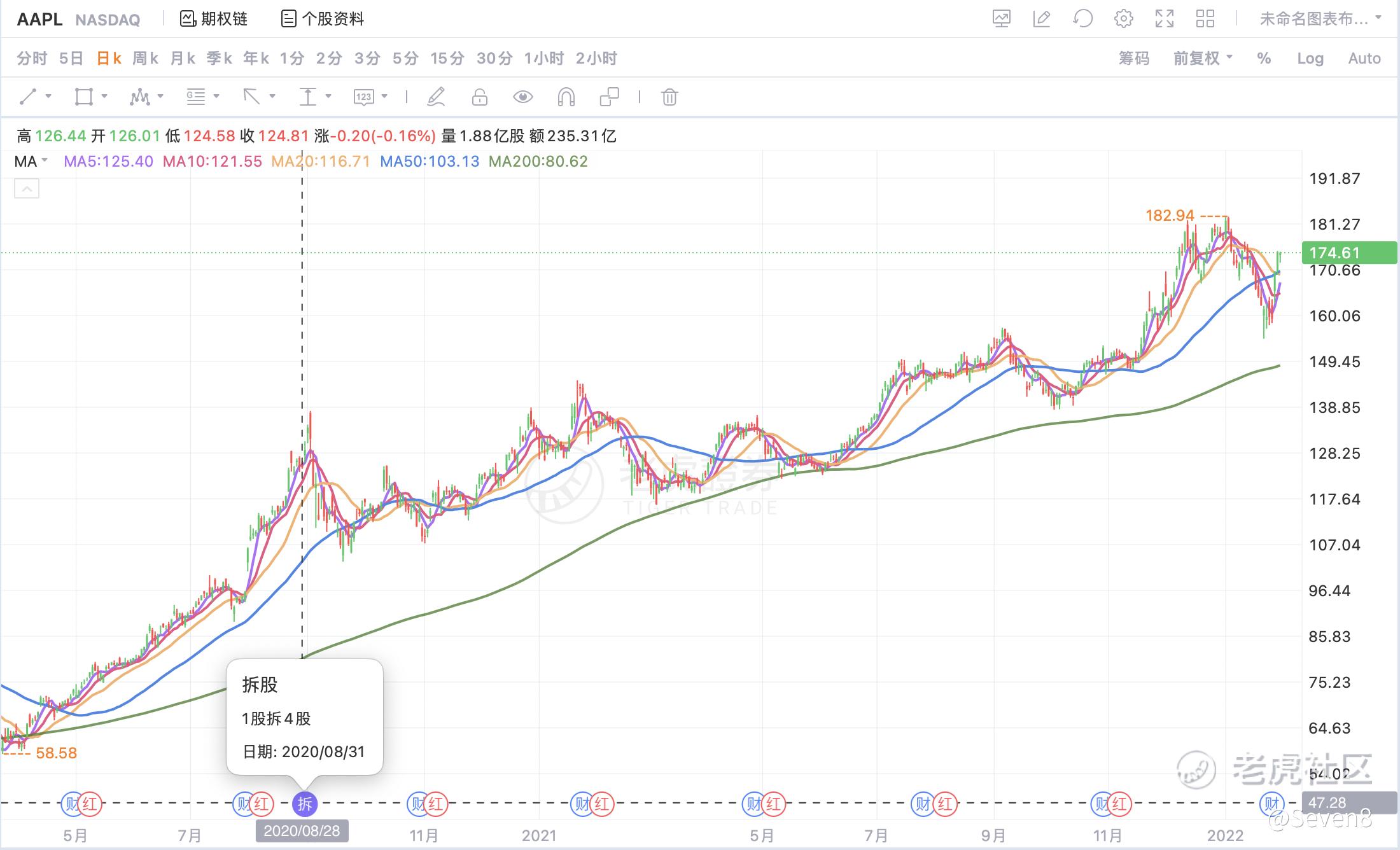Open the 期权链 options chain
This screenshot has height=850, width=1400.
[214, 19]
